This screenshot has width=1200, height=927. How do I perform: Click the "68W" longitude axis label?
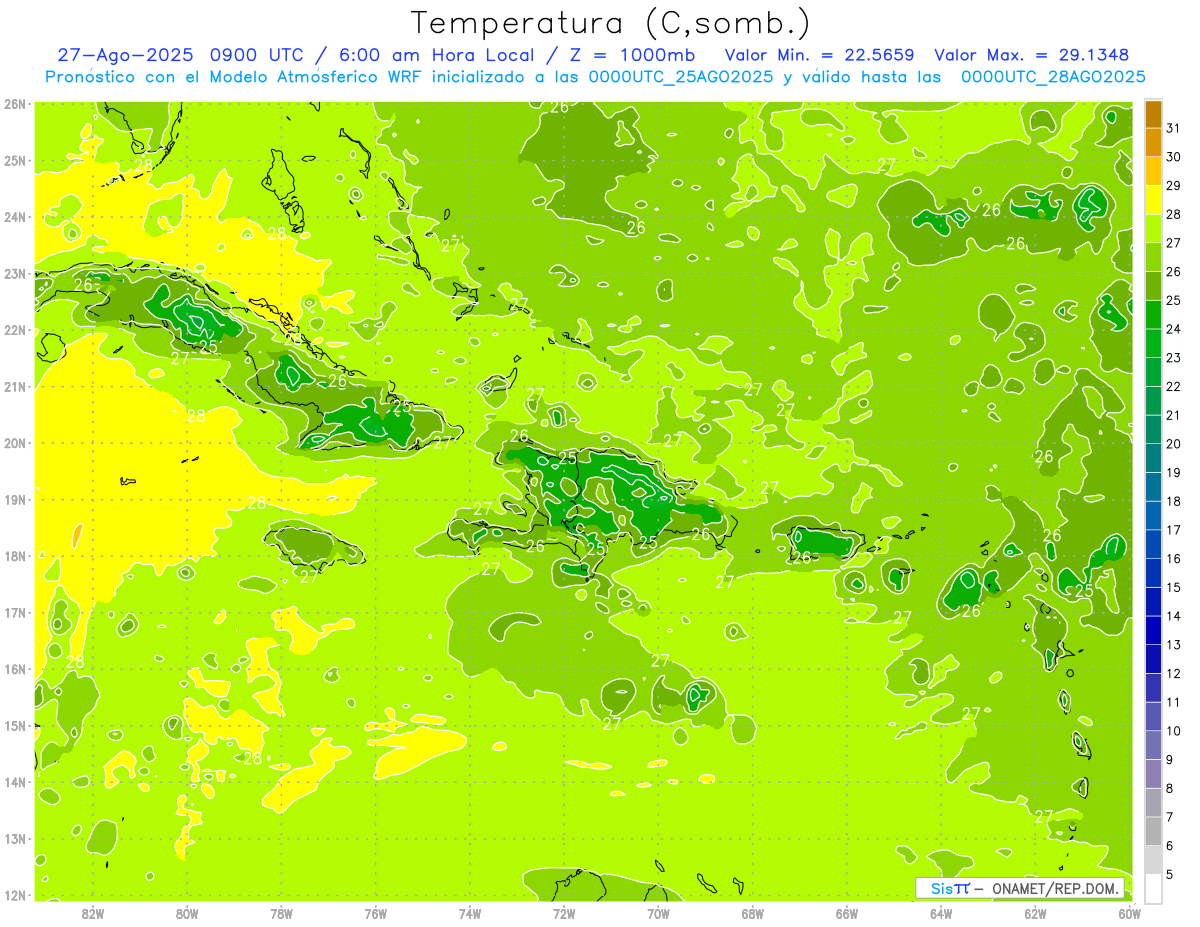(x=753, y=913)
